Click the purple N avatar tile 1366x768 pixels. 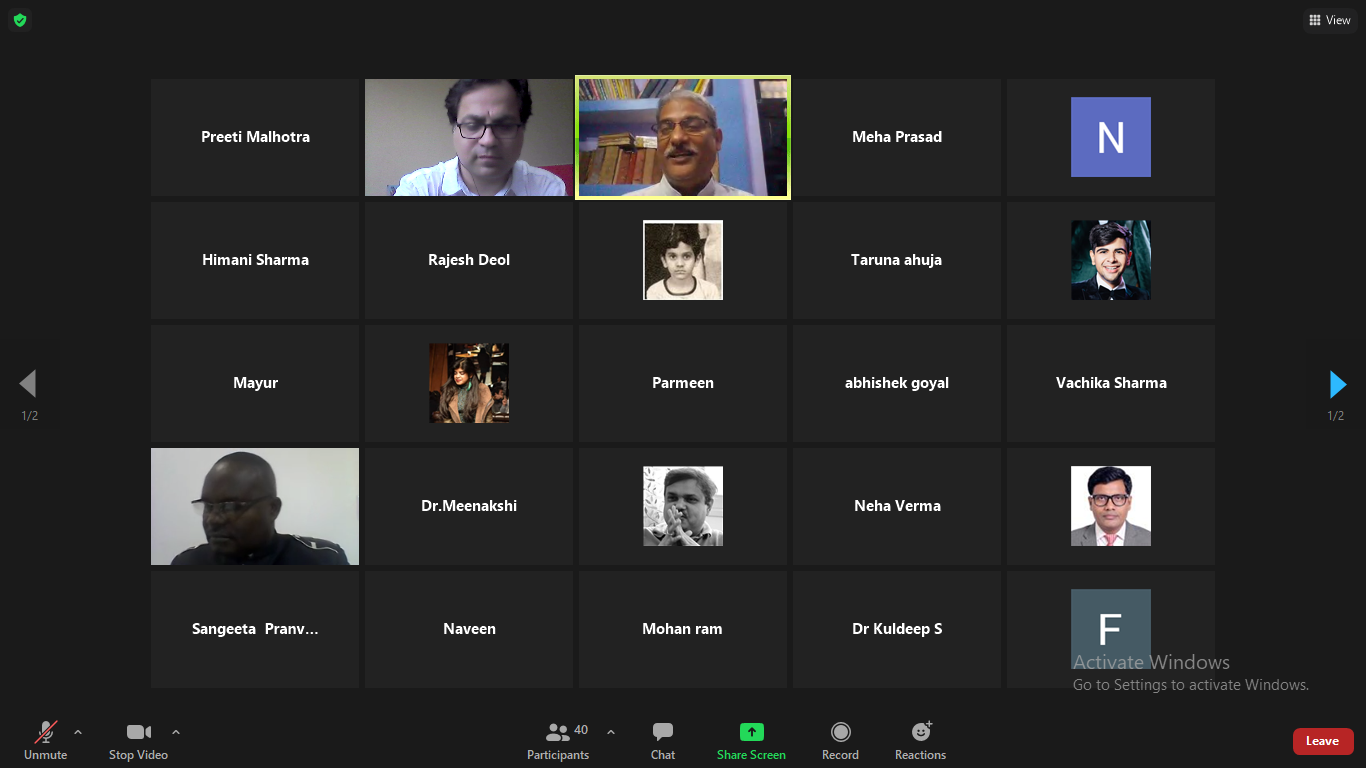click(1110, 137)
